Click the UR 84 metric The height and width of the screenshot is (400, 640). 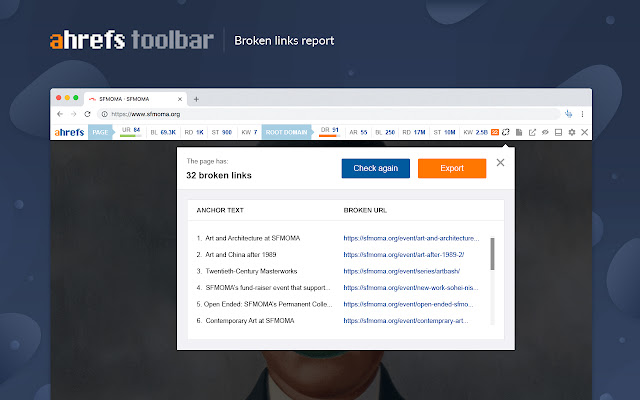(x=131, y=131)
